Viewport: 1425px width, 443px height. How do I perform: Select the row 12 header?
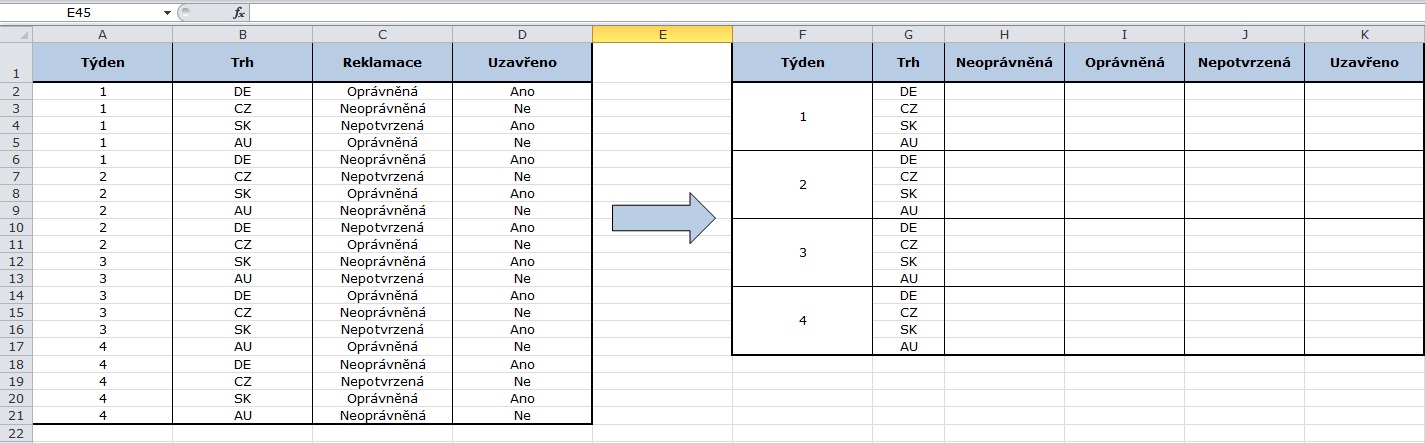coord(16,261)
